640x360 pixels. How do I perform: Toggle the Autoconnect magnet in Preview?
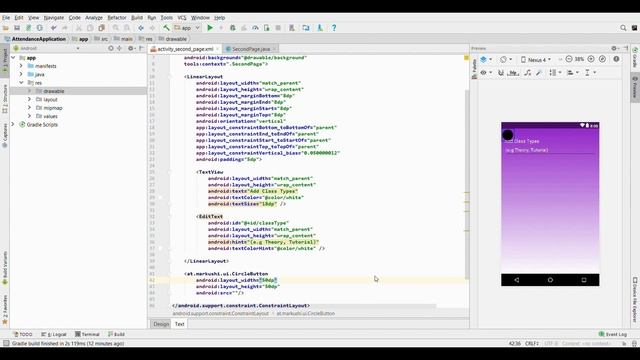coord(501,73)
